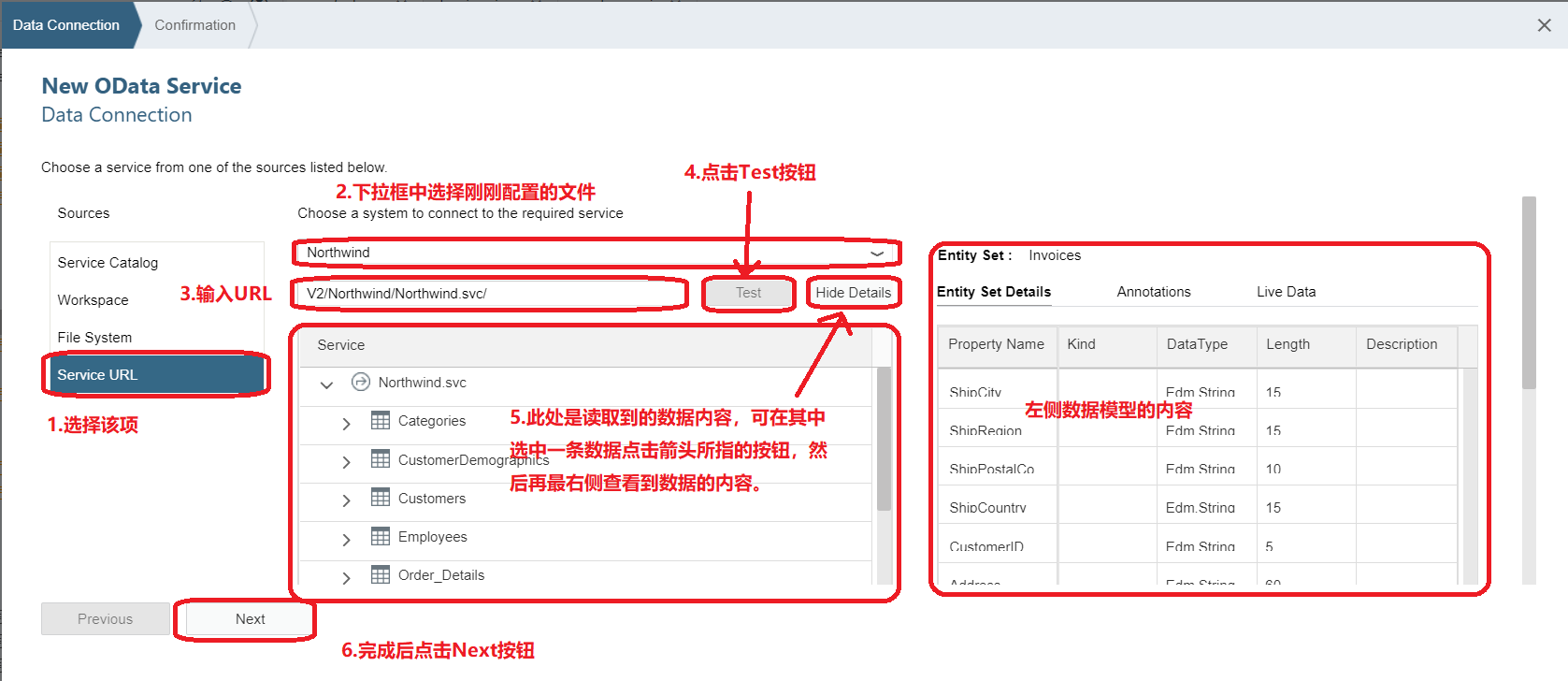Click the Customers table icon
This screenshot has width=1568, height=681.
pos(381,497)
